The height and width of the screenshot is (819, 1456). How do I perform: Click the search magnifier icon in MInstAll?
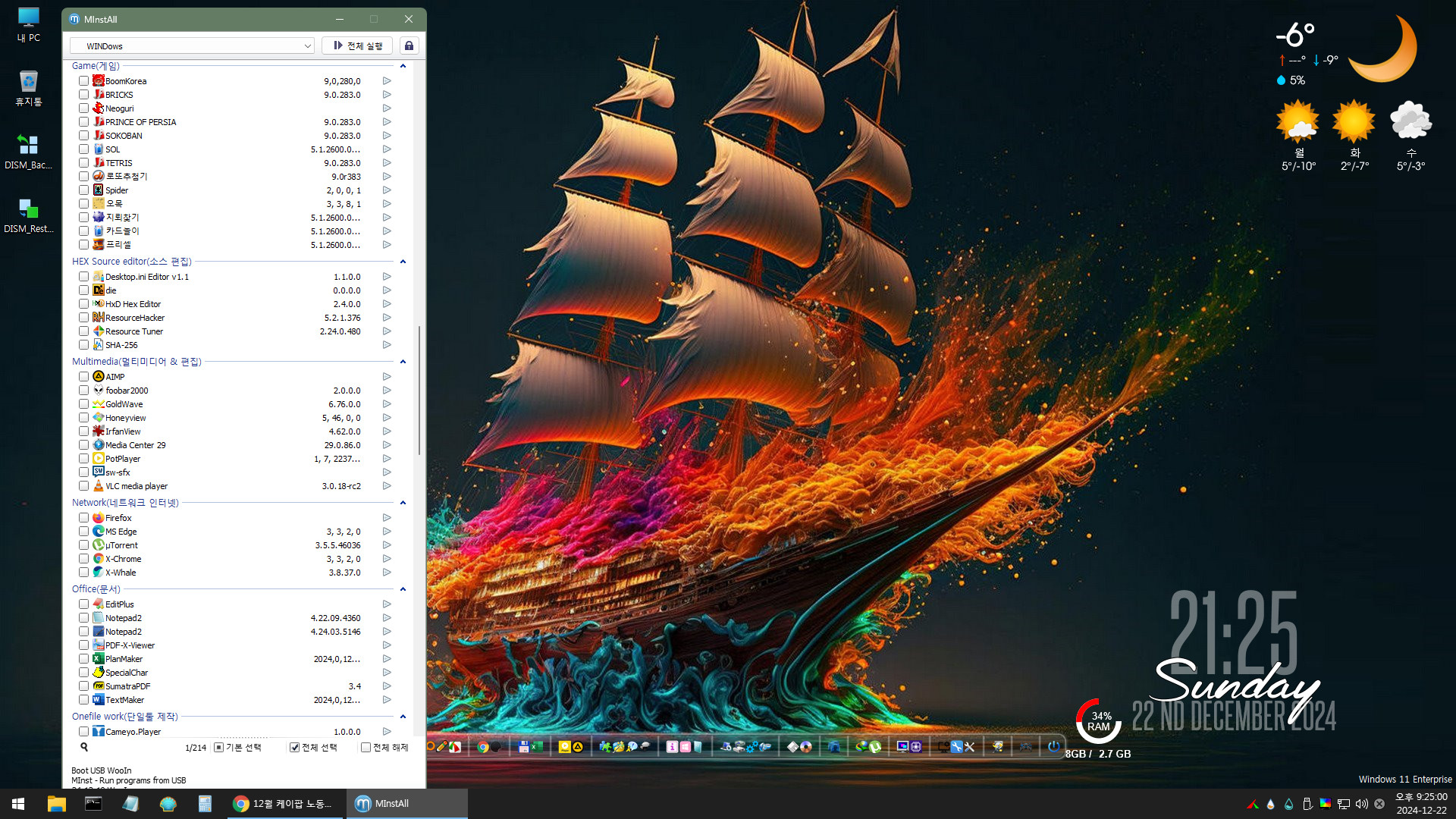click(x=84, y=747)
